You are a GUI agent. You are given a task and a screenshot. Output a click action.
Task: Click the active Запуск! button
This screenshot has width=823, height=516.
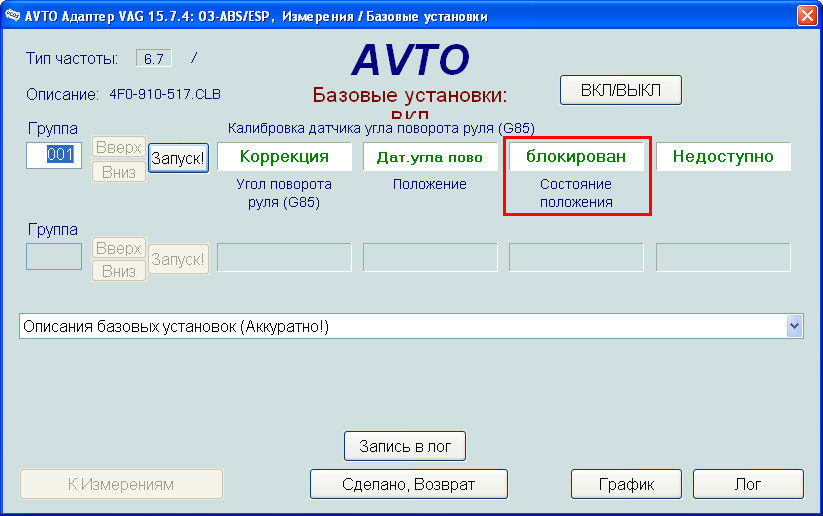pos(178,158)
